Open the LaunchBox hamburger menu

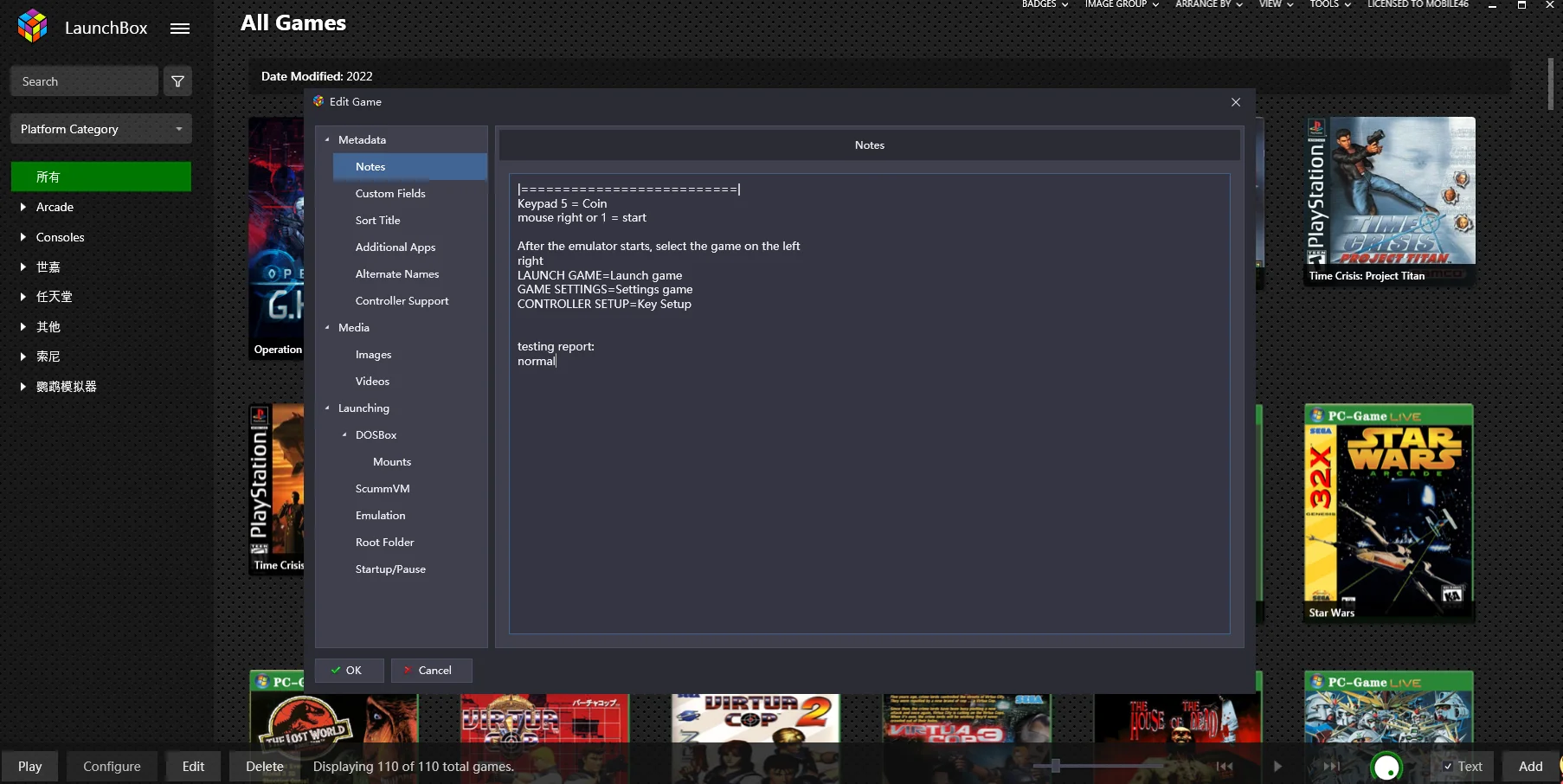(x=180, y=29)
